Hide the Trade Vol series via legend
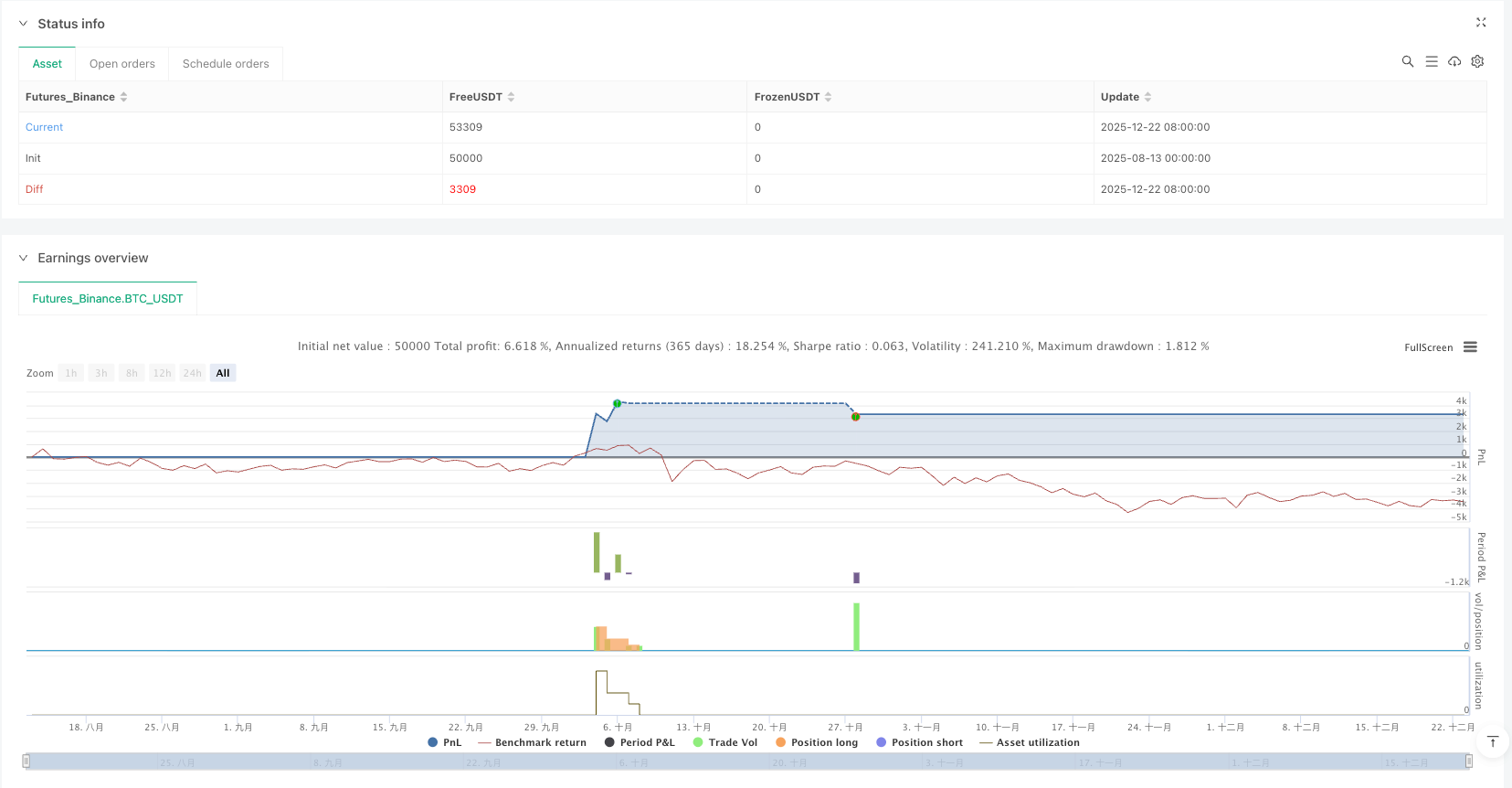 coord(725,742)
